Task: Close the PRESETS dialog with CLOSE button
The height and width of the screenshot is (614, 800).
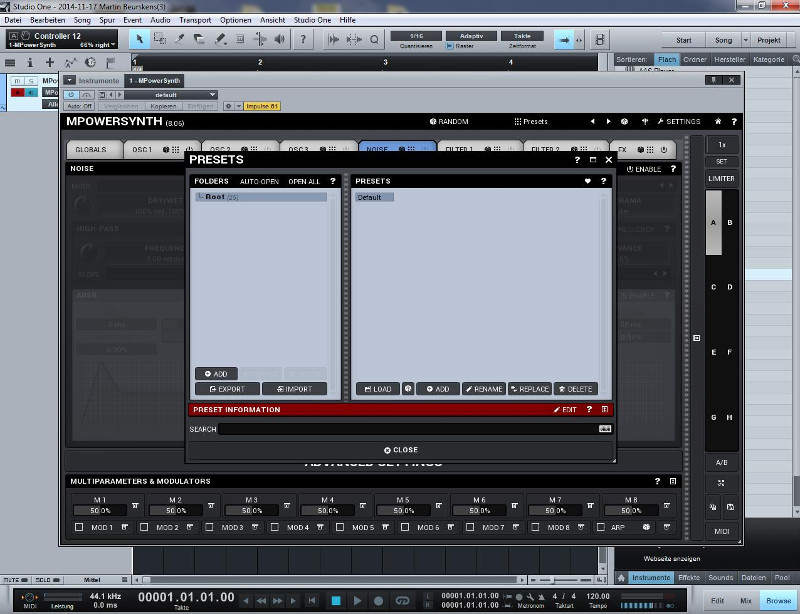Action: [401, 450]
